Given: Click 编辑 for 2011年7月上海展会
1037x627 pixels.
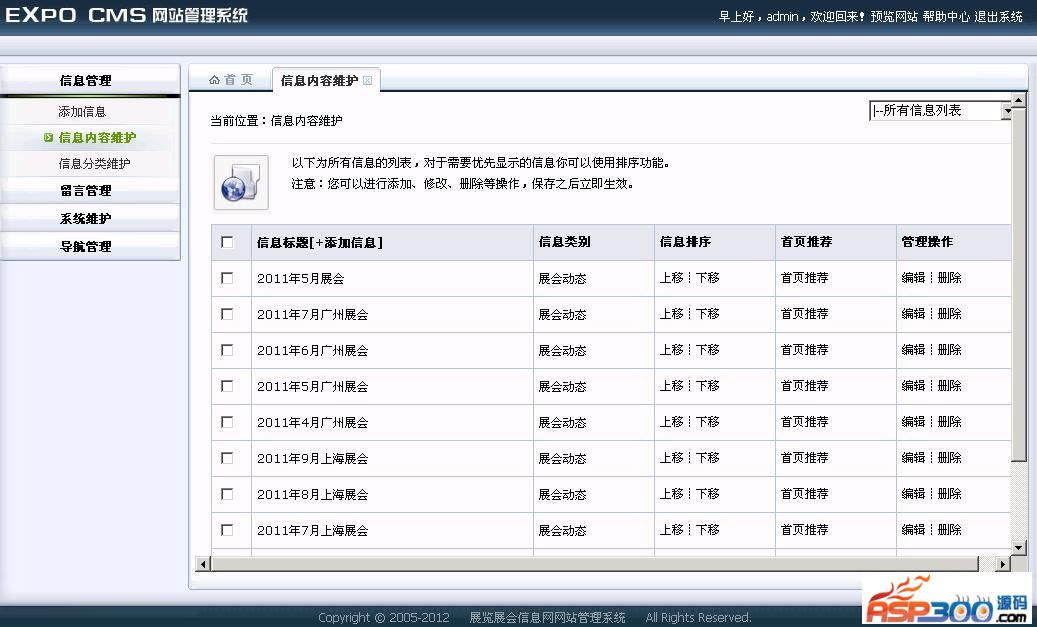Looking at the screenshot, I should (913, 529).
